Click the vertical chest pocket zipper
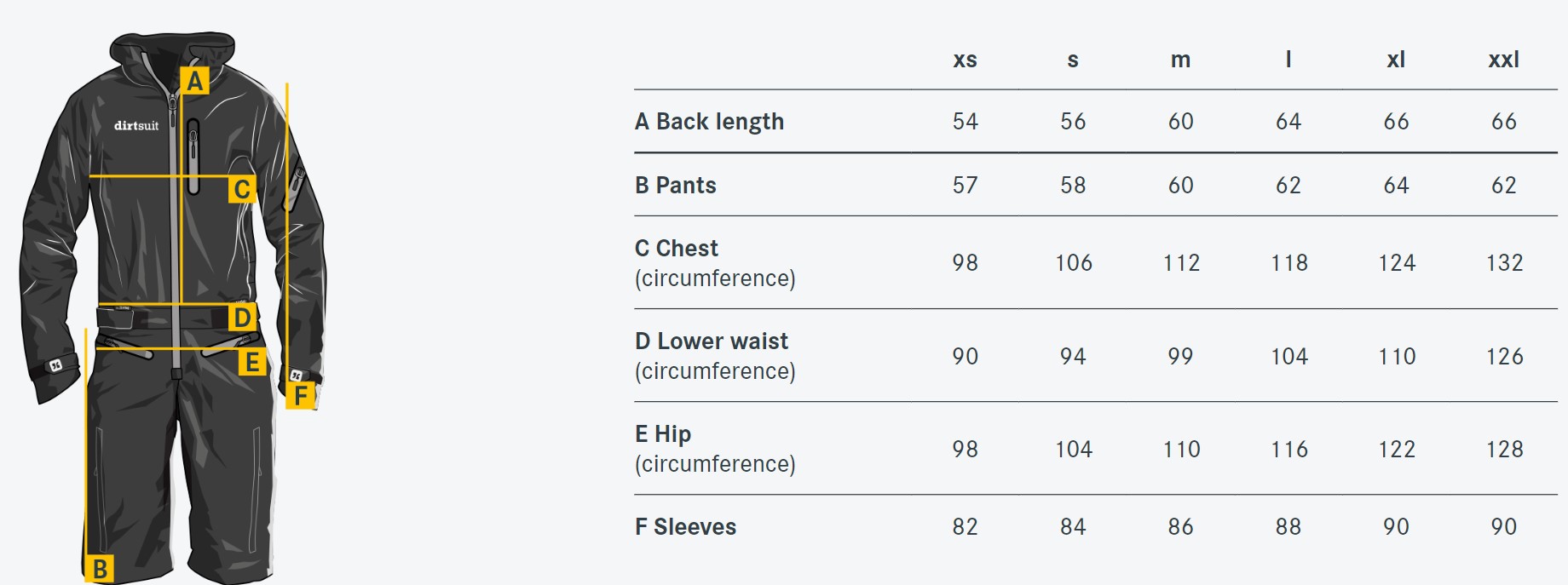This screenshot has height=585, width=1568. point(193,157)
